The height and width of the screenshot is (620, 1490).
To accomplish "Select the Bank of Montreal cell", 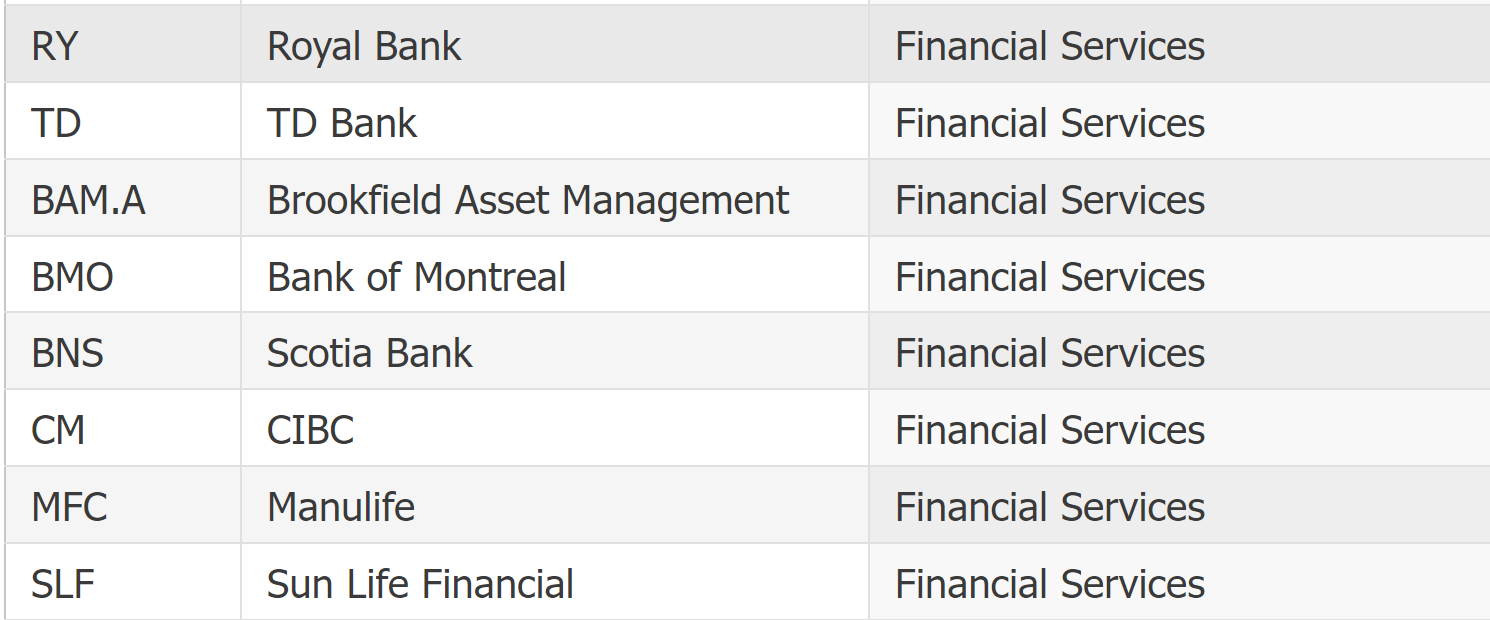I will pyautogui.click(x=555, y=276).
